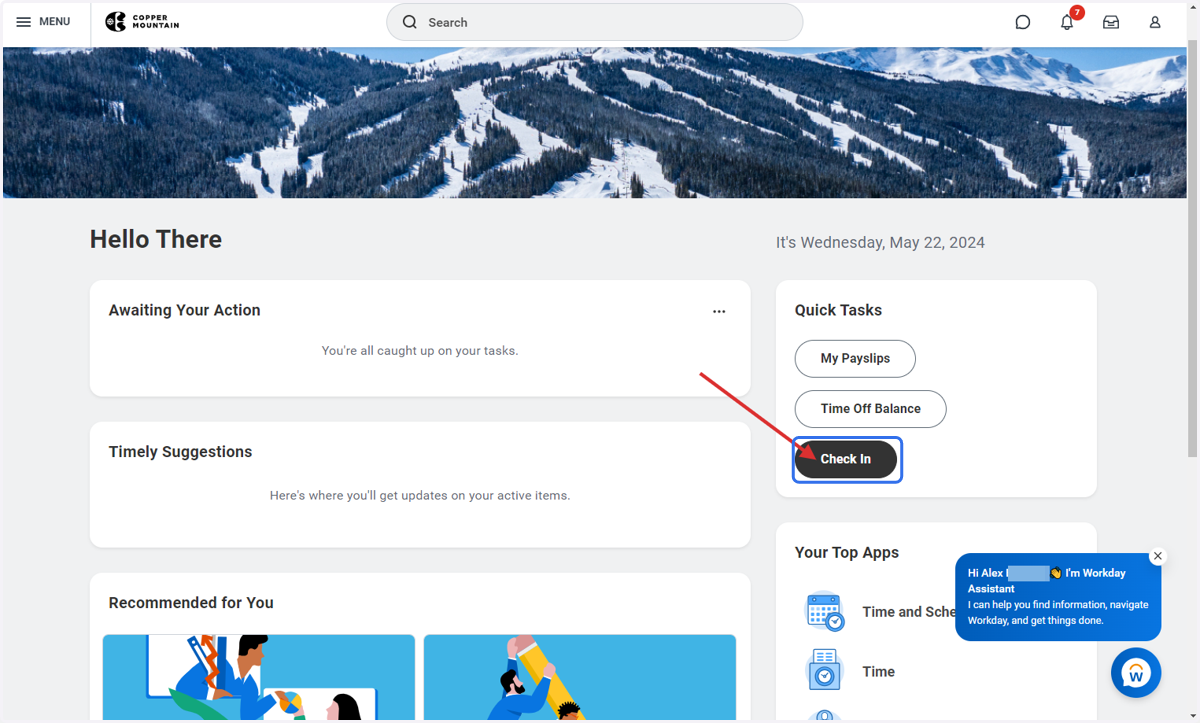Open the chat bubble icon in header
1200x723 pixels.
click(1022, 22)
